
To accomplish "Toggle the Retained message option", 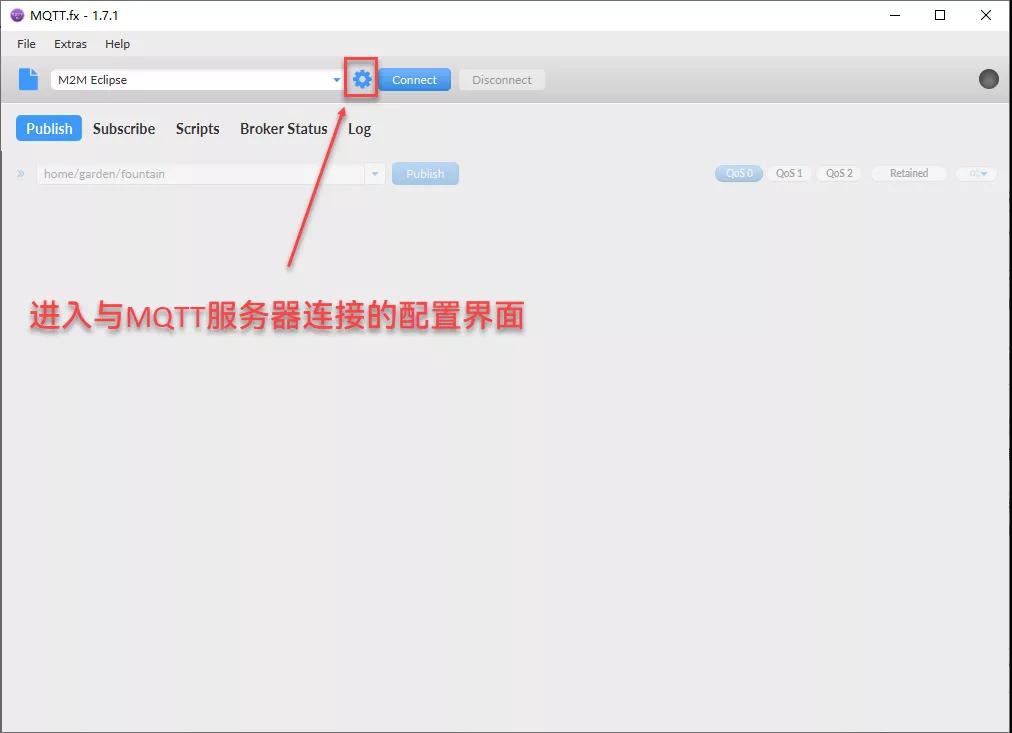I will 909,173.
